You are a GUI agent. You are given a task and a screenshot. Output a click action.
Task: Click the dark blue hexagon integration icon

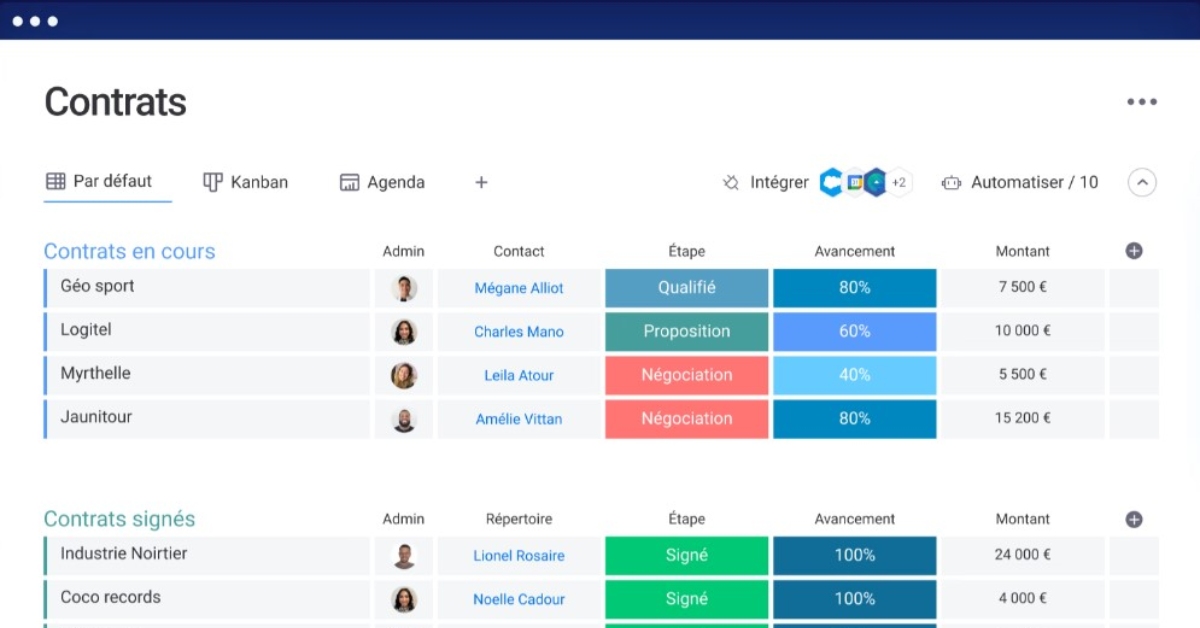point(876,182)
